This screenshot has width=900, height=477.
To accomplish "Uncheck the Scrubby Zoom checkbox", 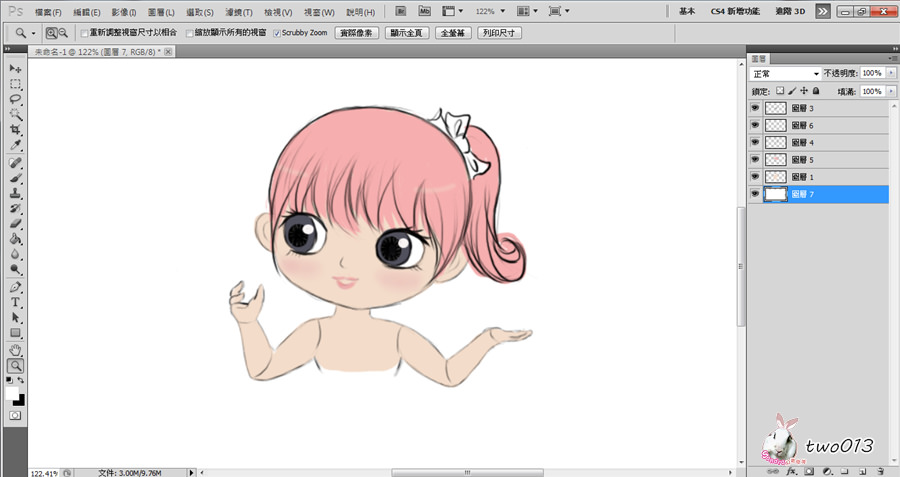I will tap(277, 33).
